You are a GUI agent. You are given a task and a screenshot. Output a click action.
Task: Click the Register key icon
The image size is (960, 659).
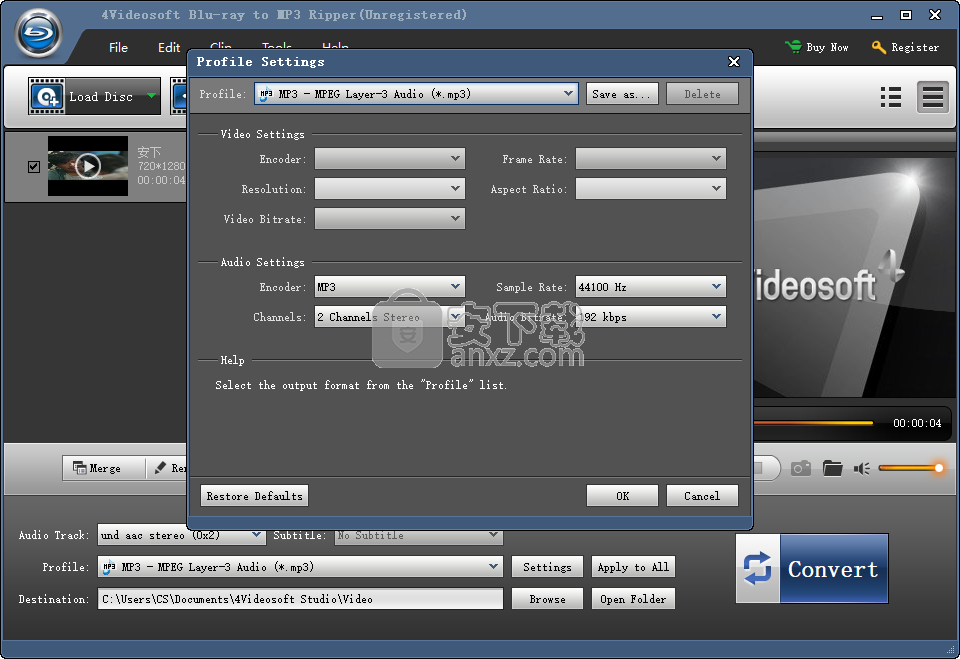point(879,47)
